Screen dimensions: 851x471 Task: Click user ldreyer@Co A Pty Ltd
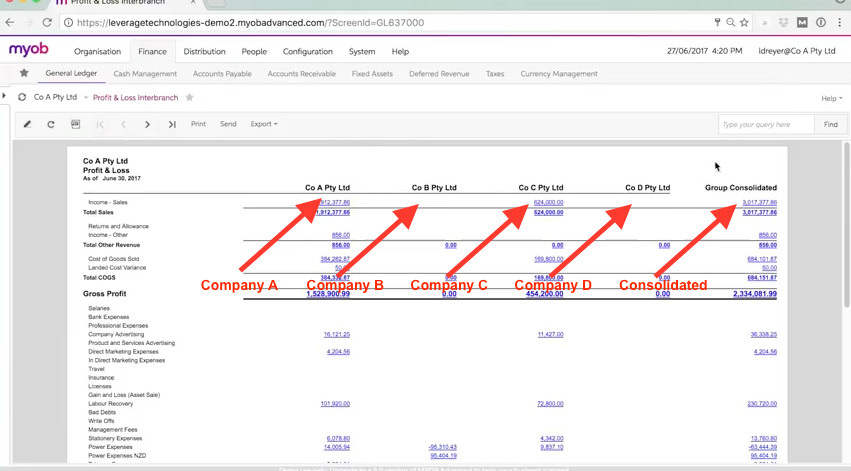click(x=797, y=51)
